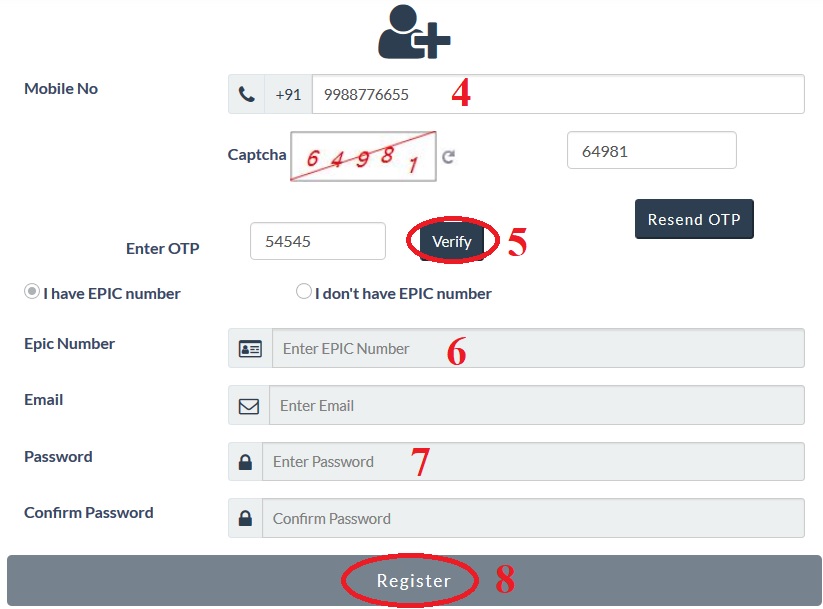Click the Verify OTP button
Screen dimensions: 823x609
coord(451,242)
